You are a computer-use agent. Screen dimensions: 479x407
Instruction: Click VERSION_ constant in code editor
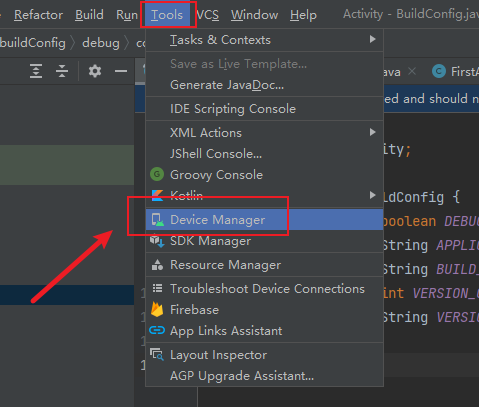(446, 293)
